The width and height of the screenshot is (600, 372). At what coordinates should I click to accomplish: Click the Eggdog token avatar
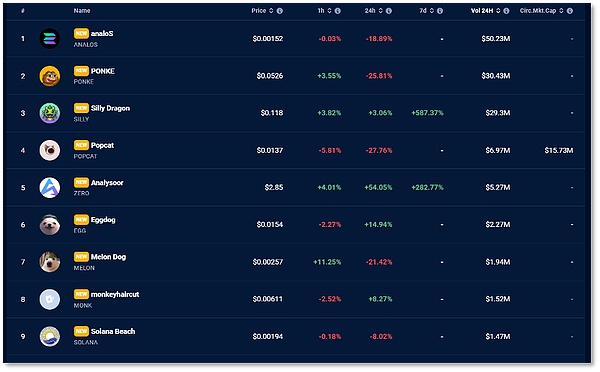point(50,225)
